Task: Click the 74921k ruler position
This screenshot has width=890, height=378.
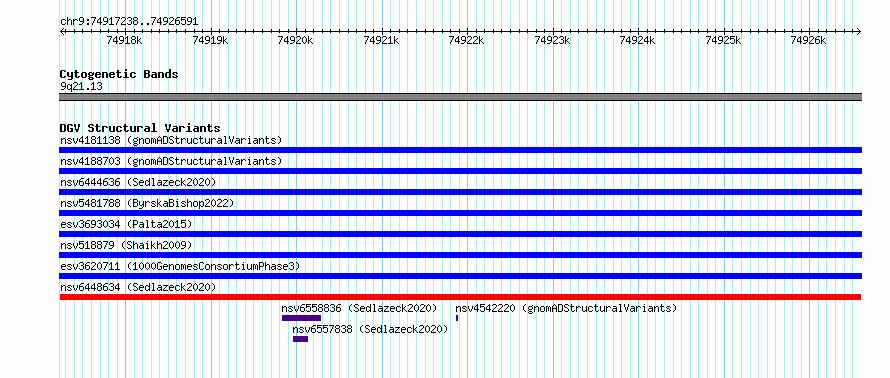Action: coord(381,40)
